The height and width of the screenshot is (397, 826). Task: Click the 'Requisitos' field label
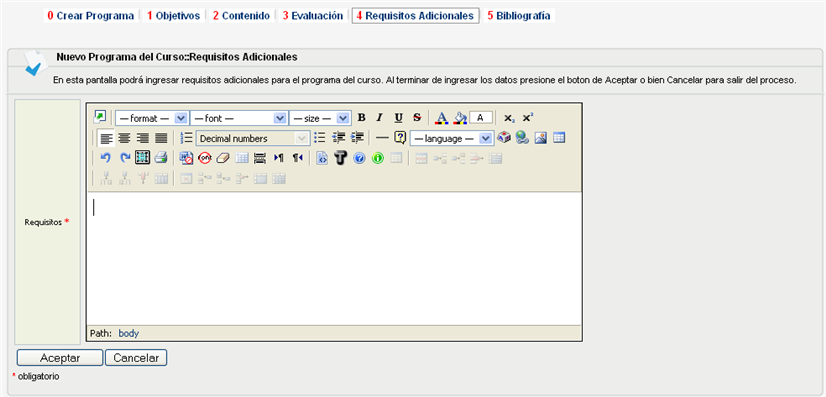pyautogui.click(x=43, y=222)
